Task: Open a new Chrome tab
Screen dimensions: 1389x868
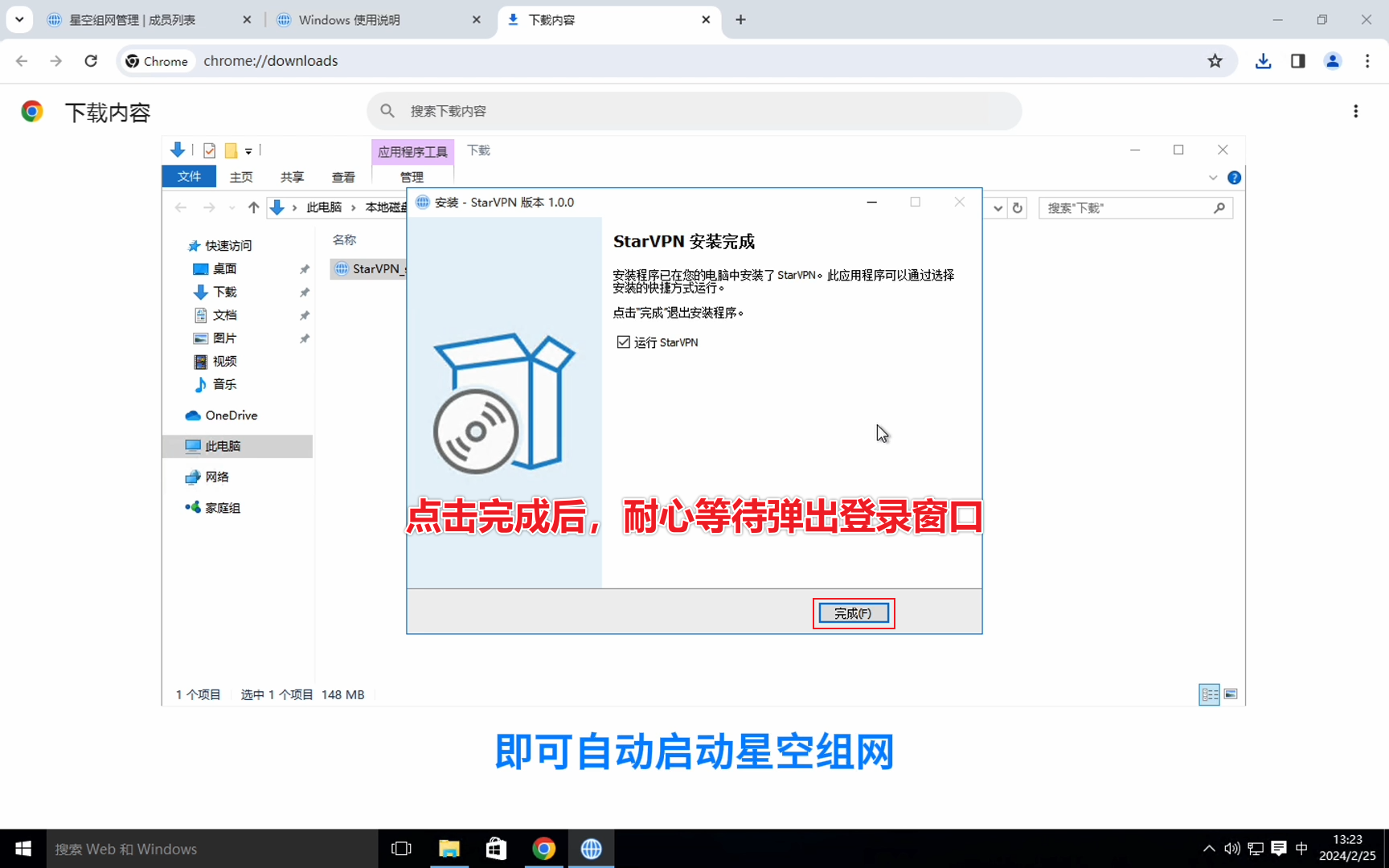Action: (x=740, y=20)
